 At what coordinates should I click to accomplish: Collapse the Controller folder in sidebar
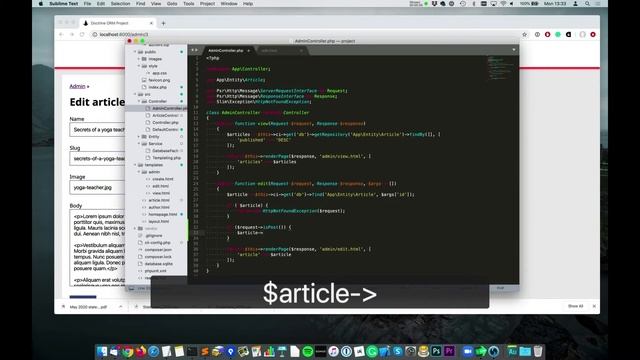(139, 101)
